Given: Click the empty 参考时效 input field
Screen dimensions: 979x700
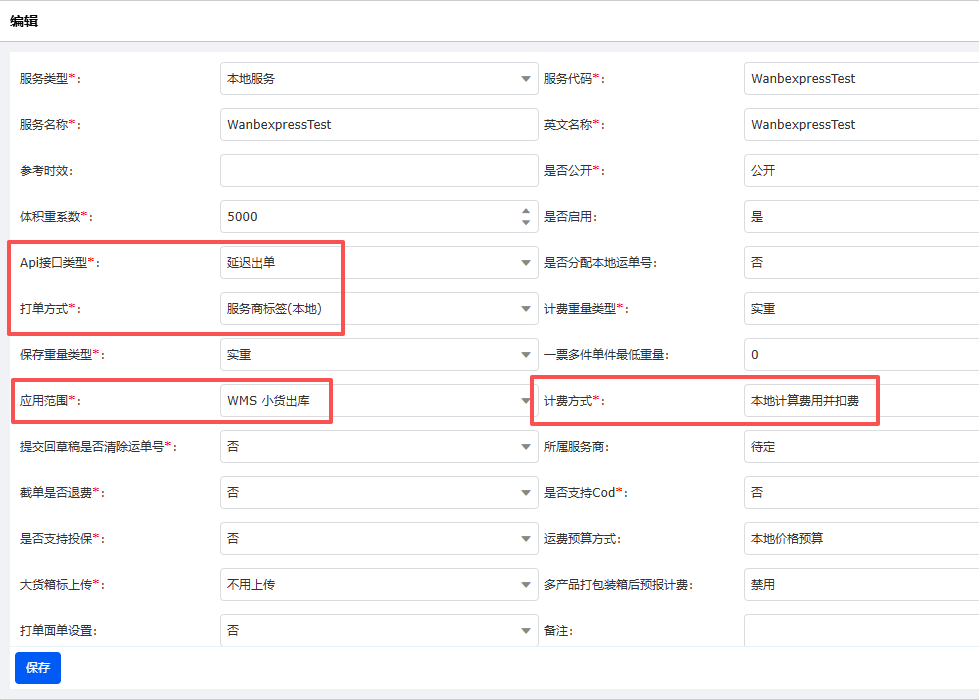Looking at the screenshot, I should pyautogui.click(x=378, y=171).
